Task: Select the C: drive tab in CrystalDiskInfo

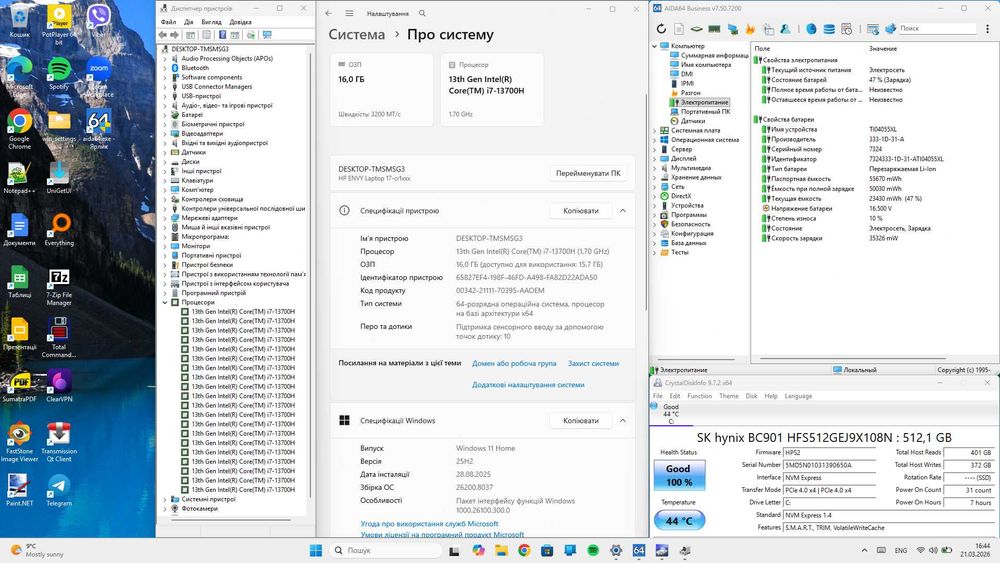Action: 671,414
